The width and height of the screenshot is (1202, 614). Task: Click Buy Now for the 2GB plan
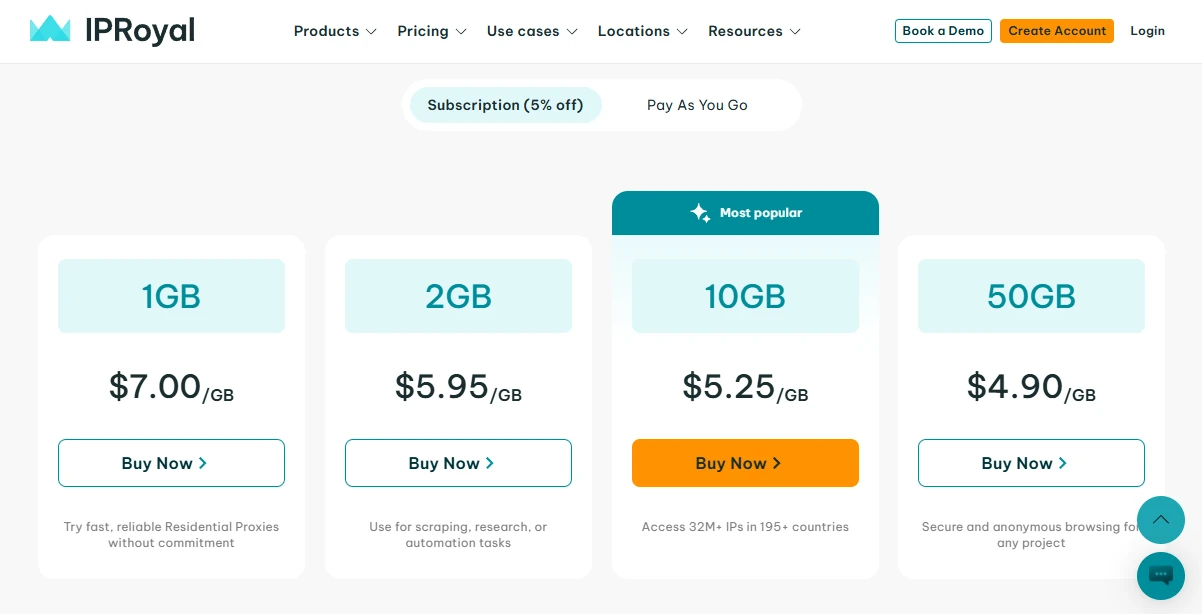458,463
